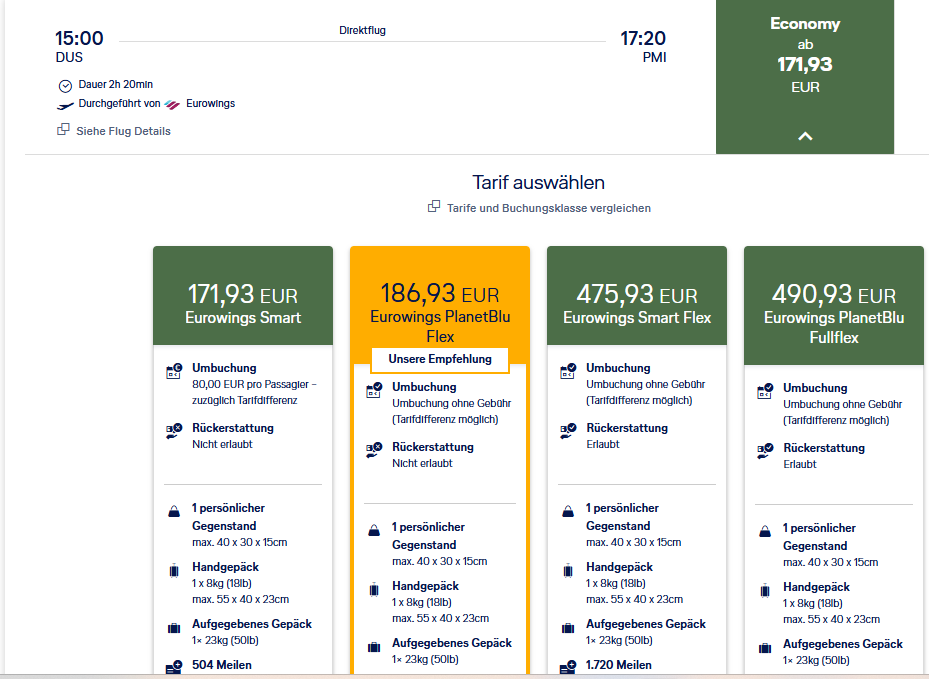The image size is (929, 679).
Task: Collapse Economy fare panel with chevron
Action: coord(805,136)
